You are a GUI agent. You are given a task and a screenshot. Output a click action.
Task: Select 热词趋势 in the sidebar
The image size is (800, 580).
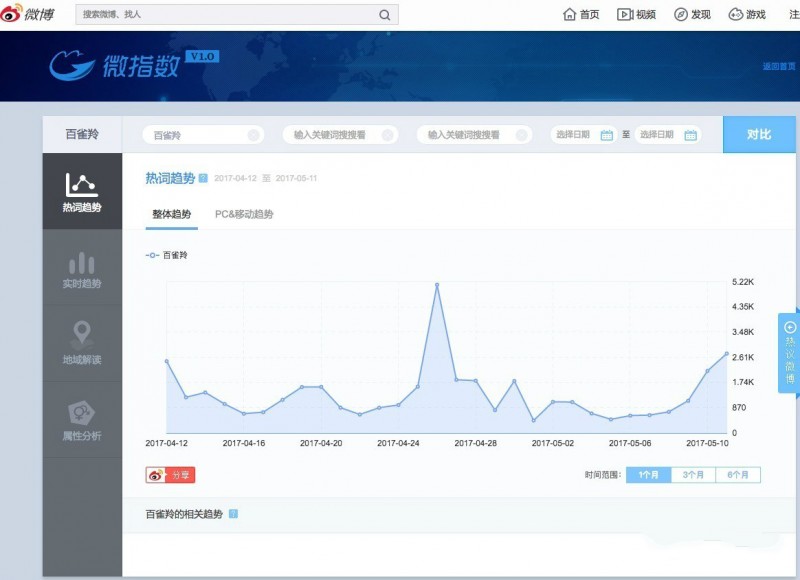tap(82, 191)
